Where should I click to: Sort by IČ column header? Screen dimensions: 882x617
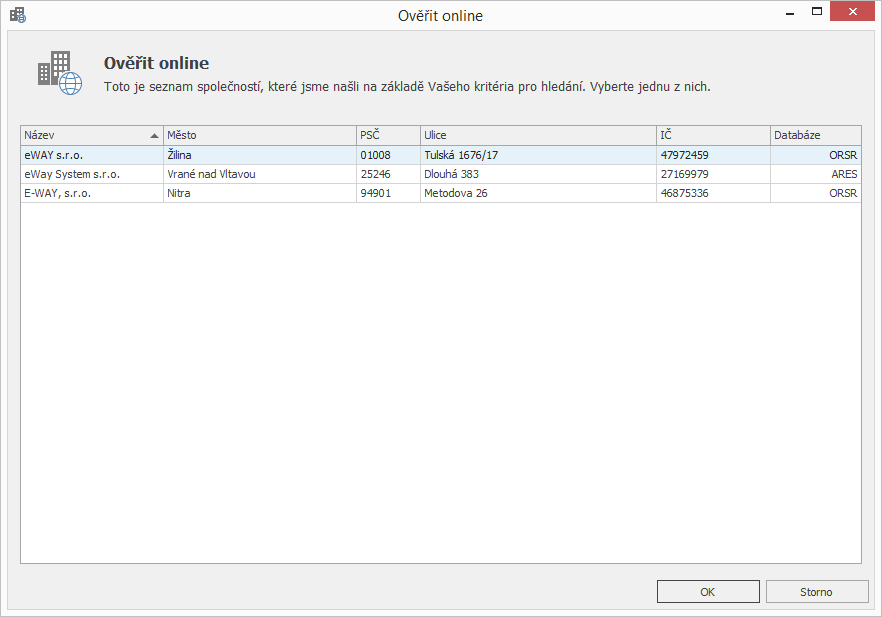[x=713, y=135]
